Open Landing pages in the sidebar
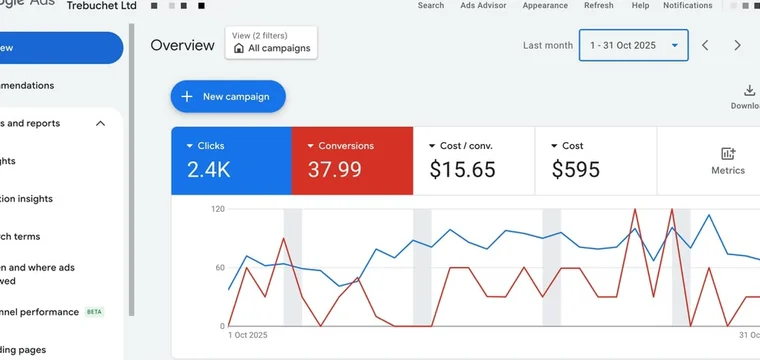 (23, 350)
